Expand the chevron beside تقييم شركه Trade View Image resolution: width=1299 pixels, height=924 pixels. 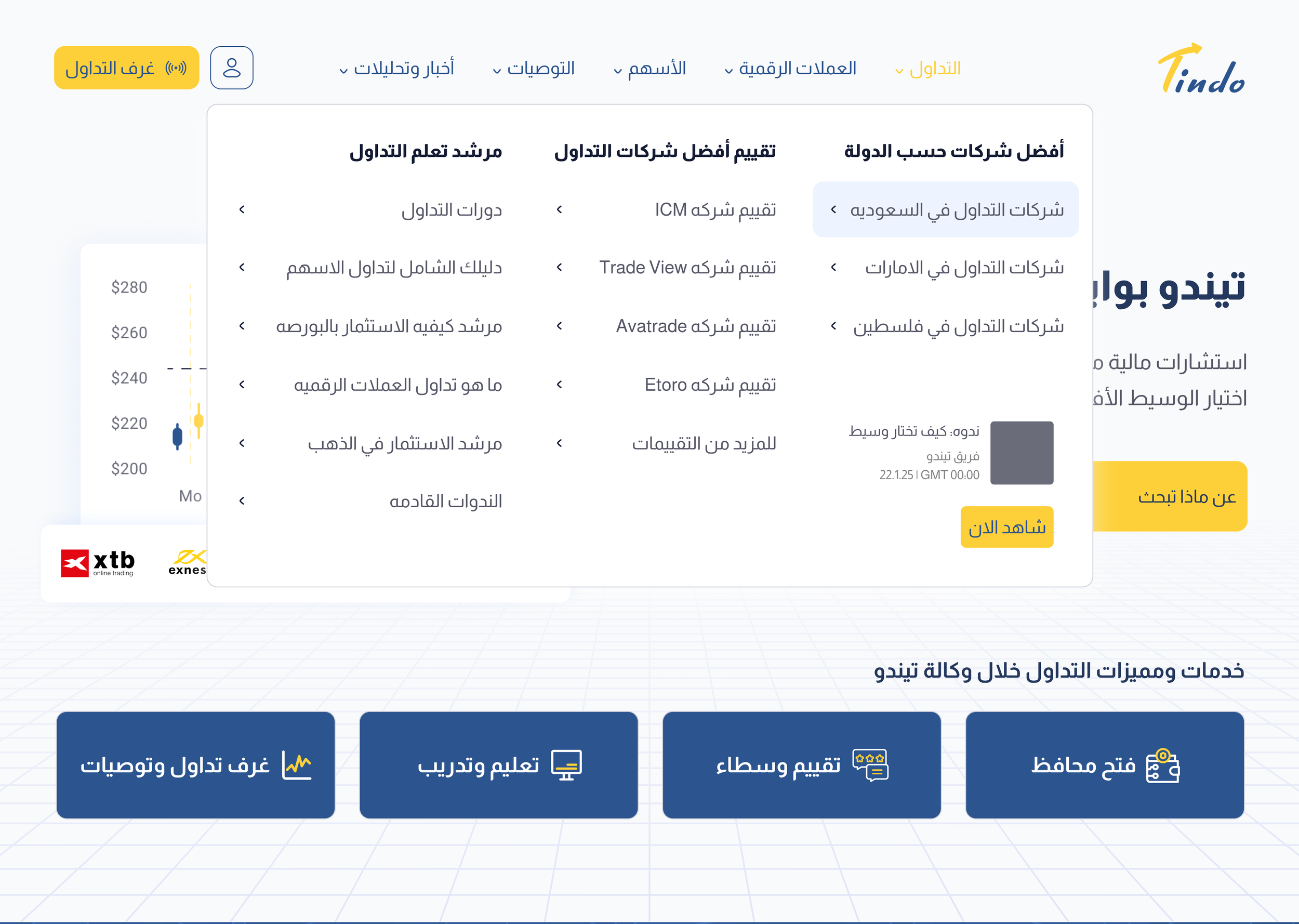coord(560,268)
